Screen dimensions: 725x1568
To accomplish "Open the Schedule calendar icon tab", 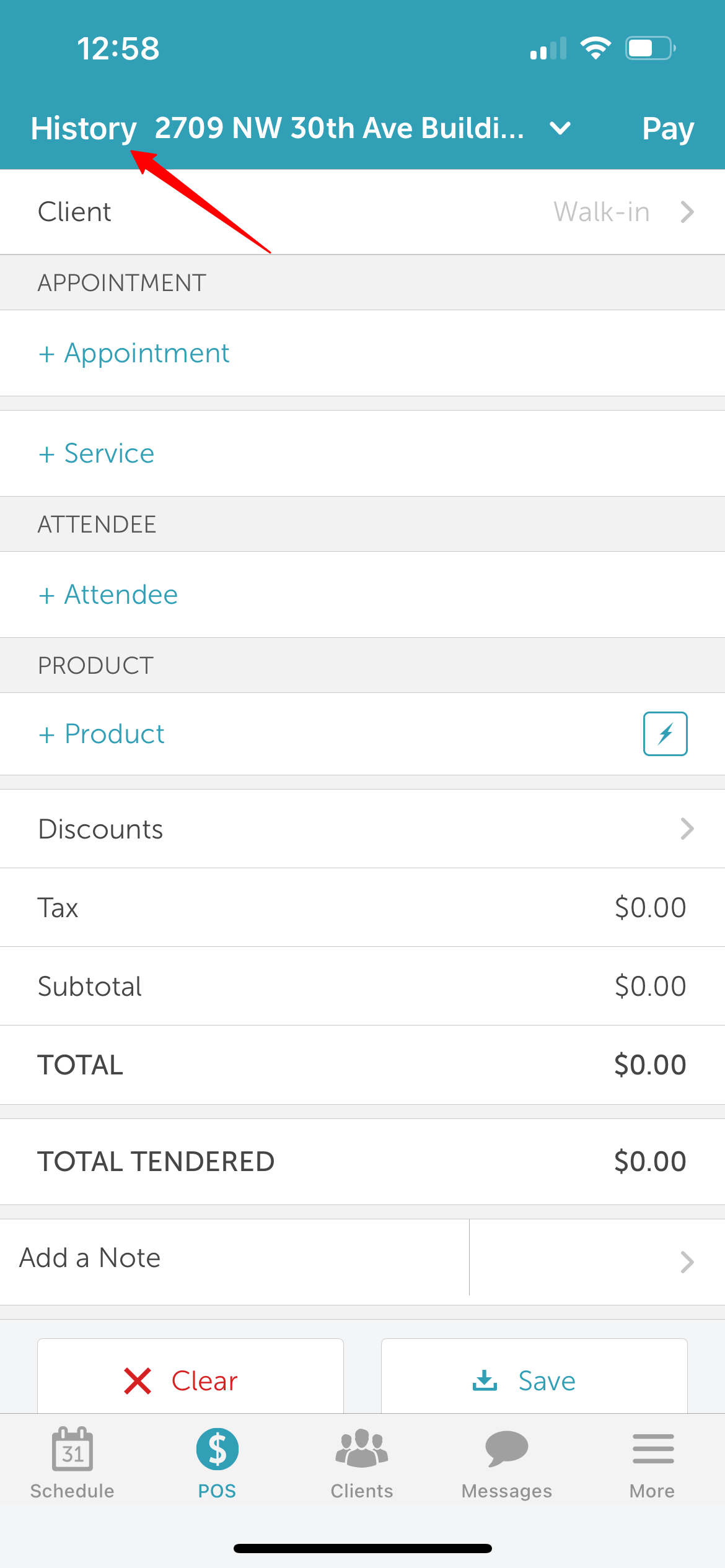I will click(x=72, y=1448).
